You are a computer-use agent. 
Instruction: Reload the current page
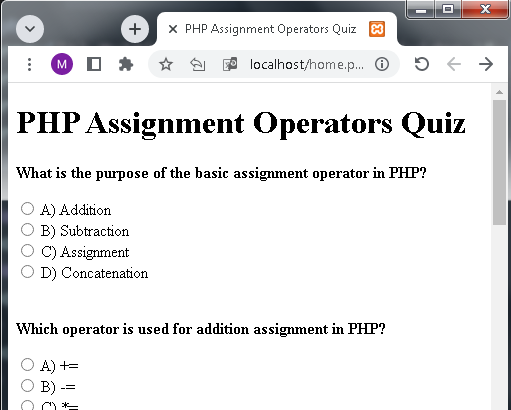click(x=422, y=64)
